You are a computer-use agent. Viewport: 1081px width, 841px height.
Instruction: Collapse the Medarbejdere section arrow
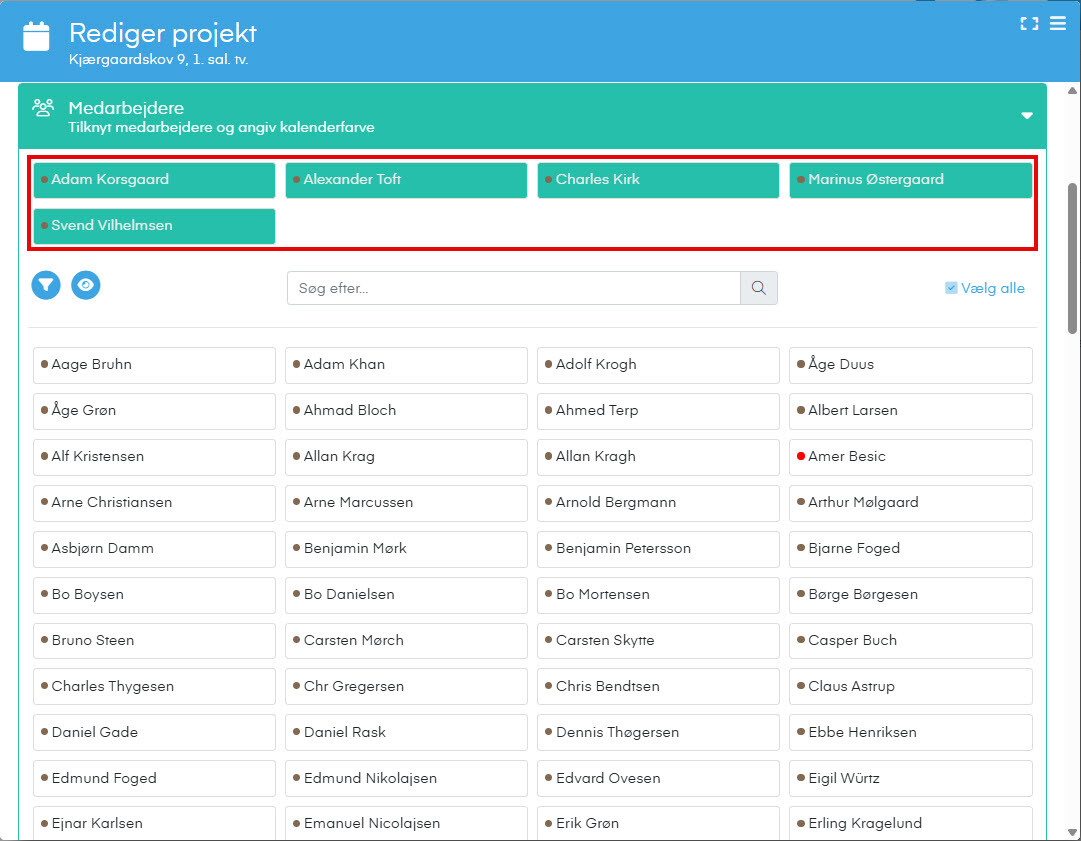[1026, 116]
